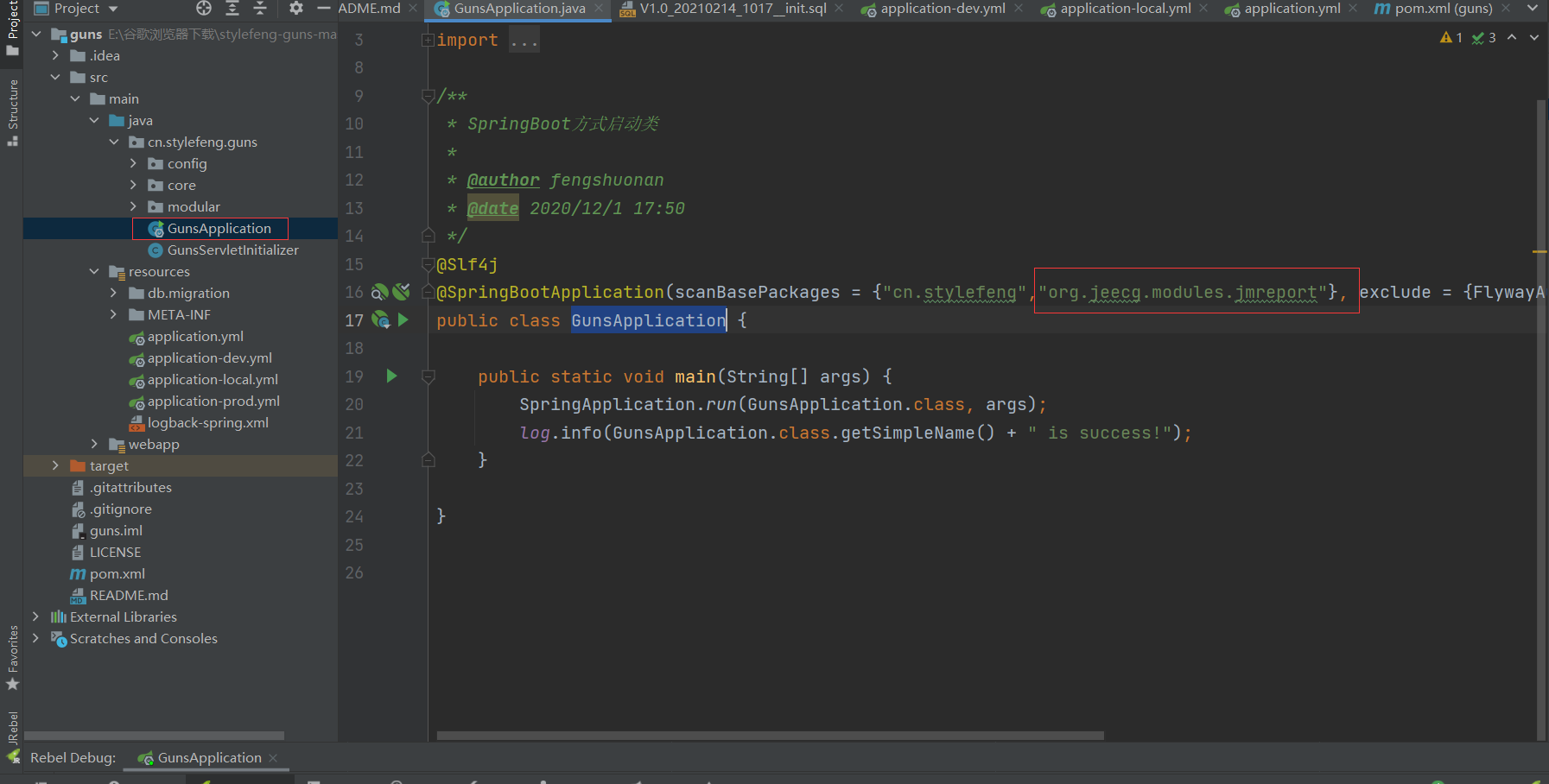Select LICENSE file in tree
This screenshot has width=1549, height=784.
(115, 553)
